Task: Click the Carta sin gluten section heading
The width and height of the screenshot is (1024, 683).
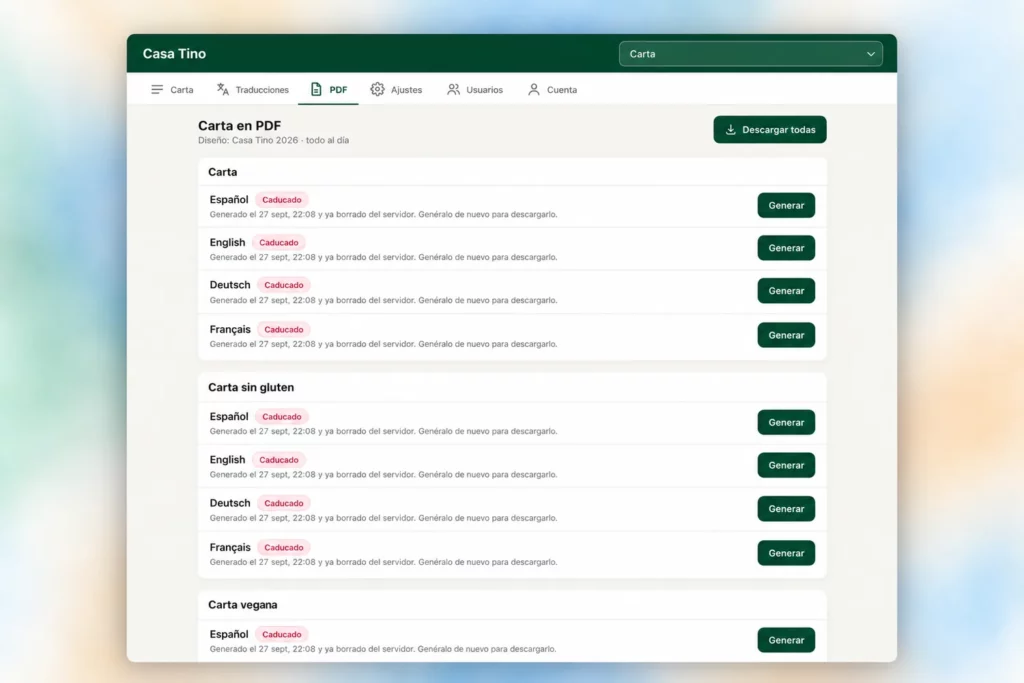Action: click(251, 387)
